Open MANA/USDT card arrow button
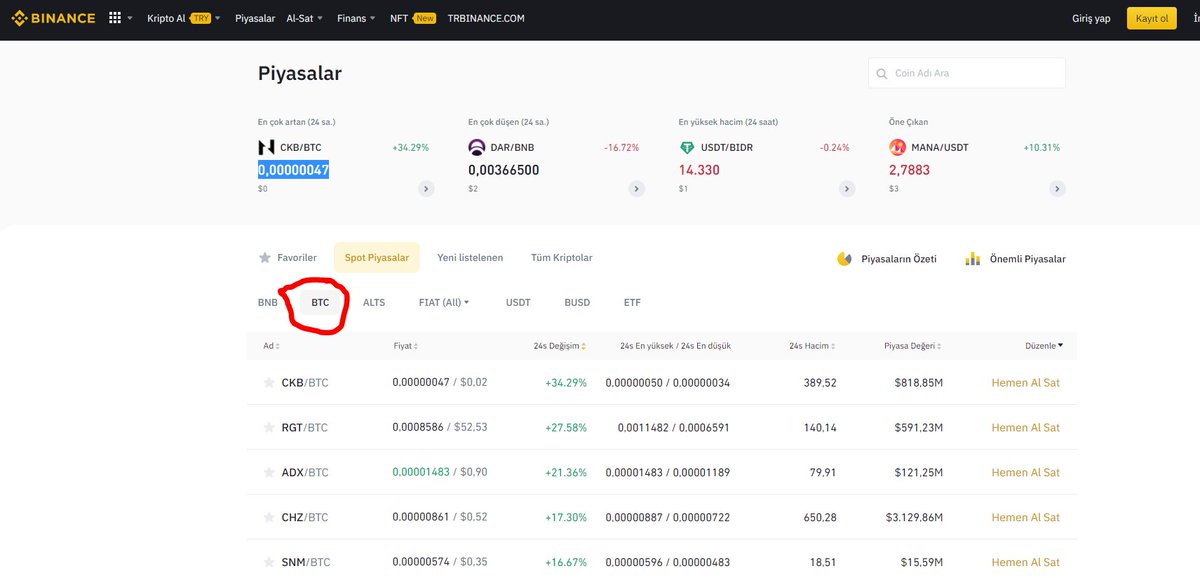The width and height of the screenshot is (1200, 578). coord(1057,188)
